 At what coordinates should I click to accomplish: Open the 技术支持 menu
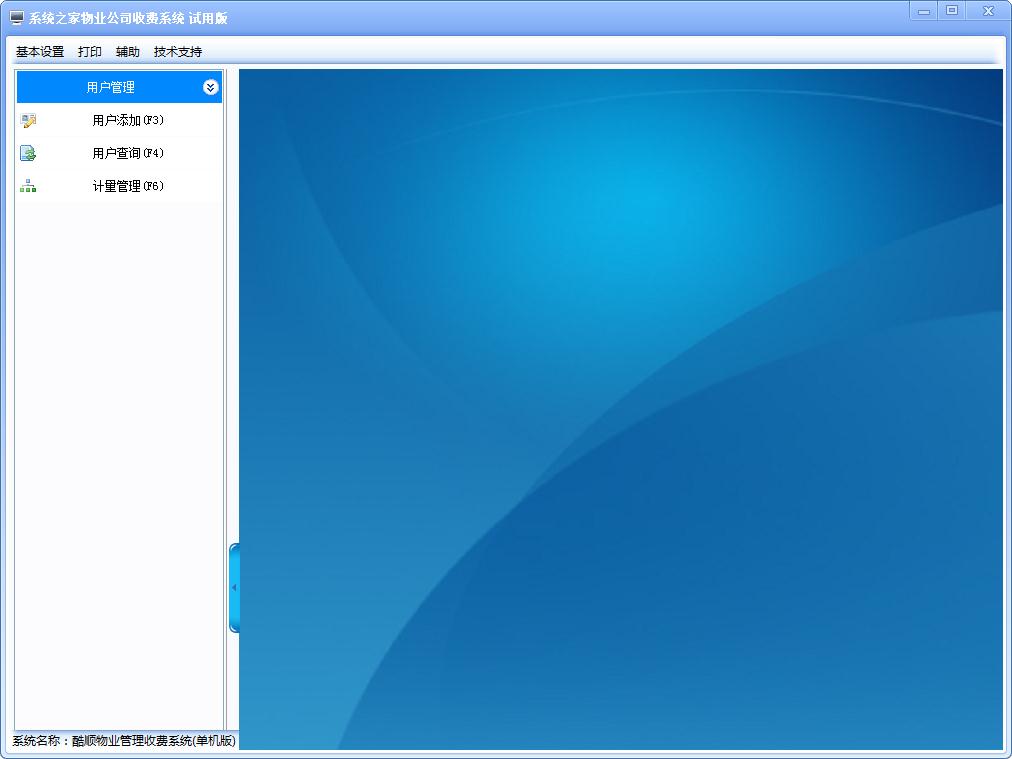click(177, 52)
